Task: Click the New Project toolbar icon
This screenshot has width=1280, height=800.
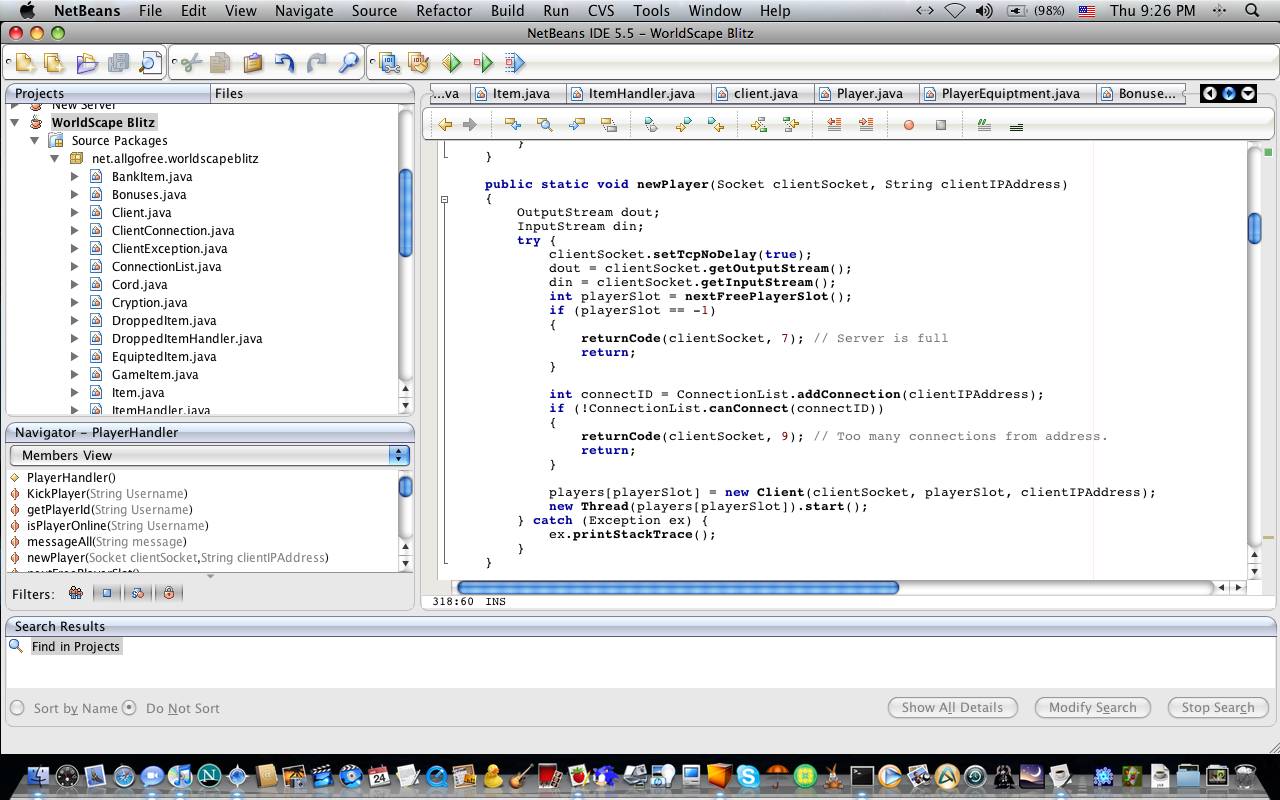Action: pyautogui.click(x=54, y=63)
